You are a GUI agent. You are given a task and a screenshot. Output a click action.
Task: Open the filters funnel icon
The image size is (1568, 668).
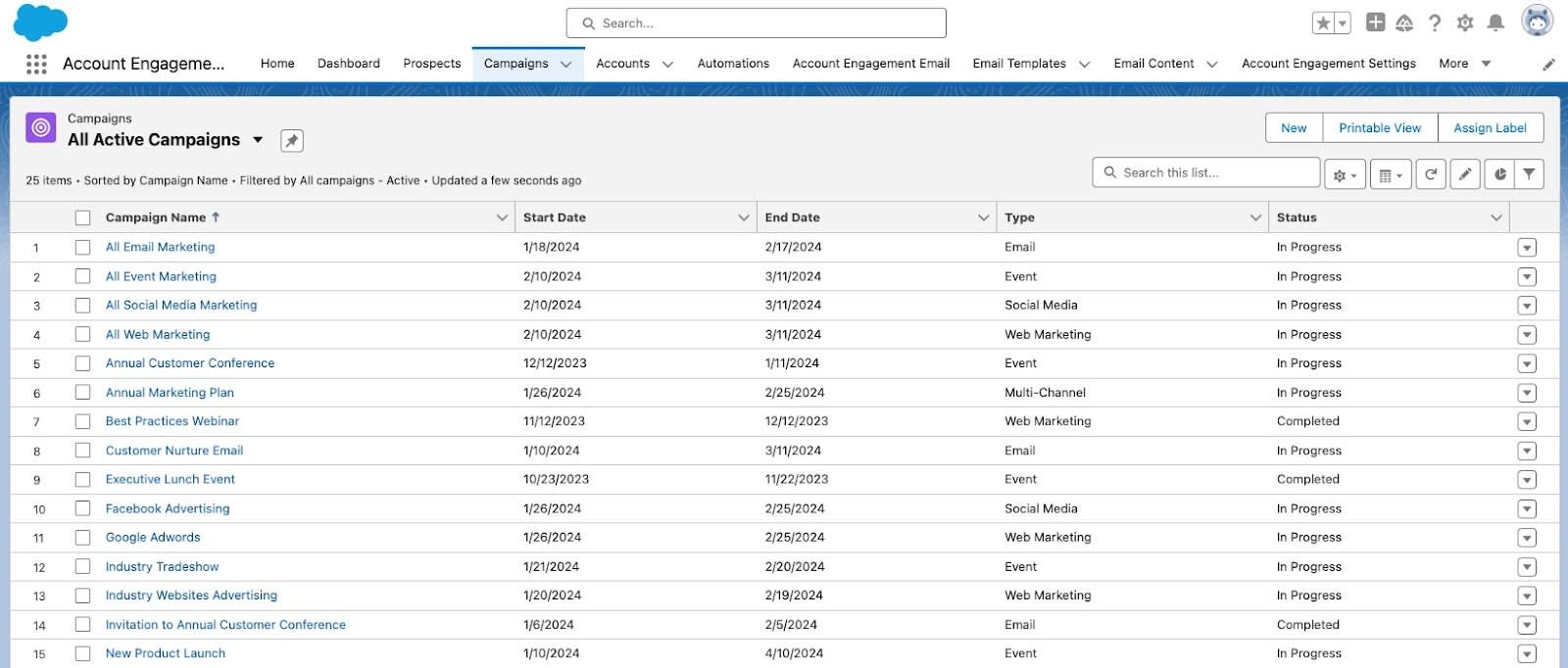click(x=1529, y=174)
